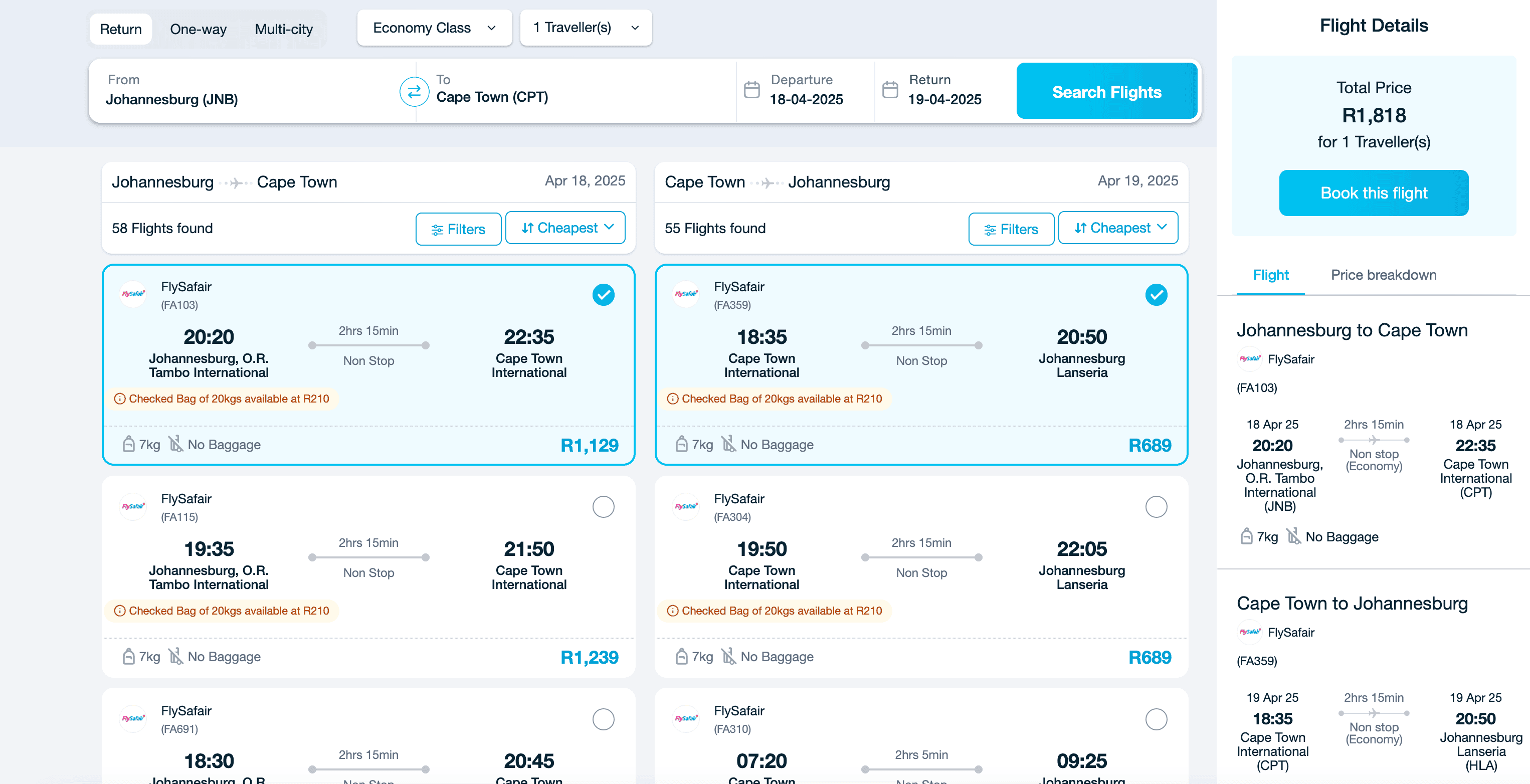Click departure time 19:35 on FA115 card
Image resolution: width=1530 pixels, height=784 pixels.
click(x=209, y=548)
